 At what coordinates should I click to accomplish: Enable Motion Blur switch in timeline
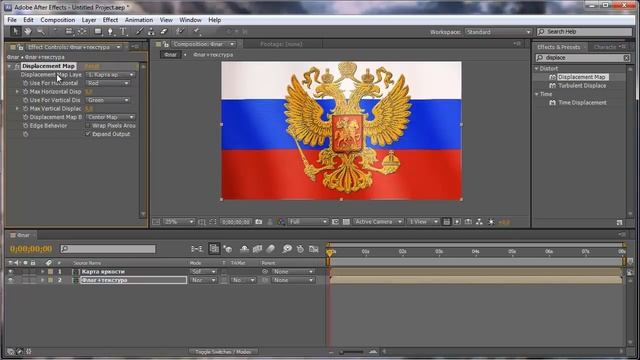click(271, 249)
